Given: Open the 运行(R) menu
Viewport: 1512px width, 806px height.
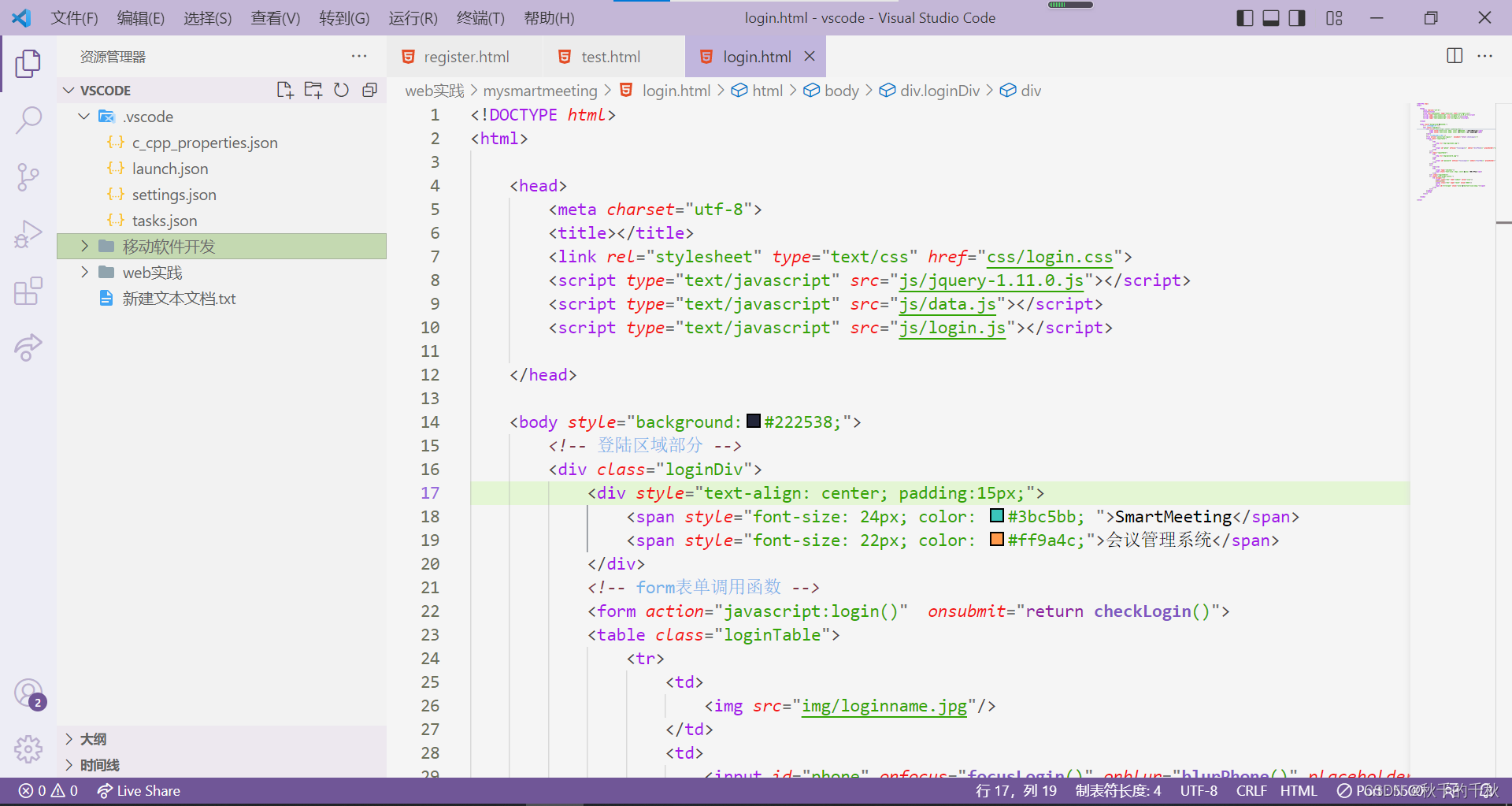Looking at the screenshot, I should pos(413,18).
